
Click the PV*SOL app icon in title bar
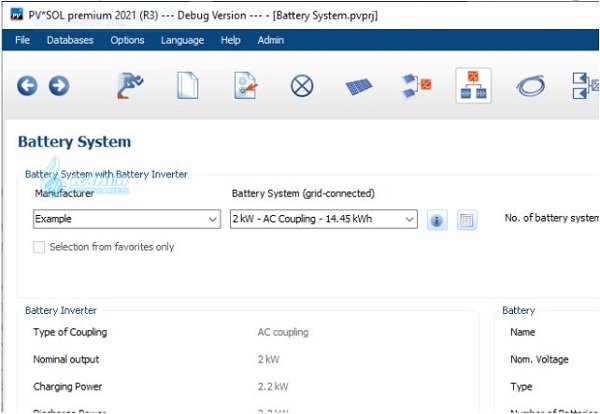(x=17, y=15)
